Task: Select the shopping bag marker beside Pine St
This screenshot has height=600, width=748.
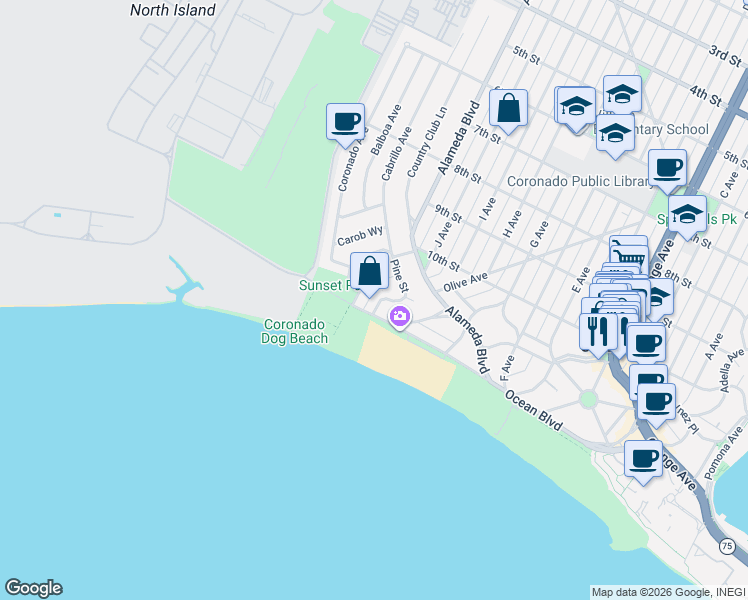Action: [369, 272]
